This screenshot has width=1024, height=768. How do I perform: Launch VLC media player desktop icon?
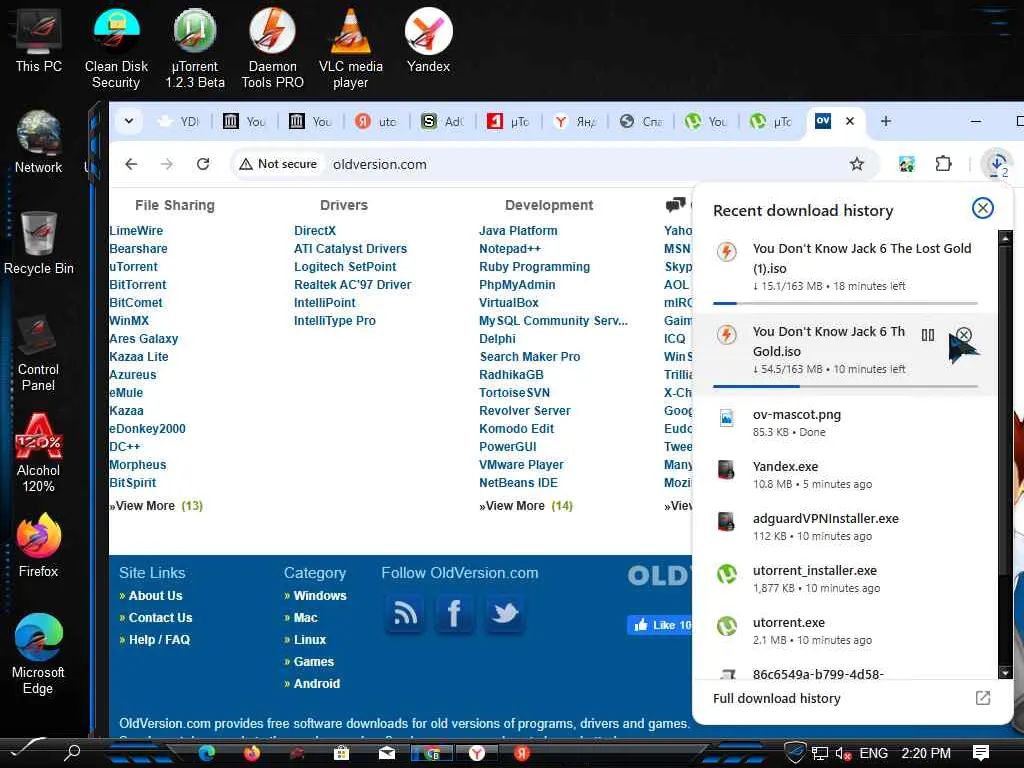pyautogui.click(x=351, y=48)
